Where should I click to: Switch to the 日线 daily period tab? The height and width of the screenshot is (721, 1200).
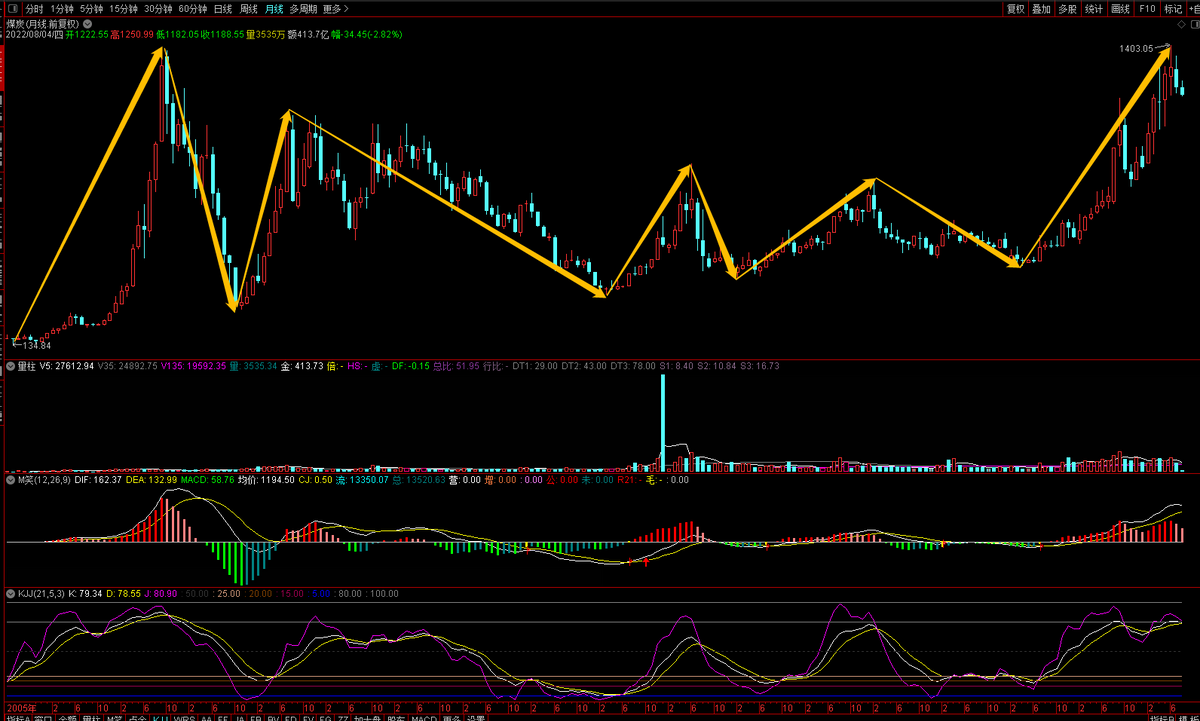[221, 9]
